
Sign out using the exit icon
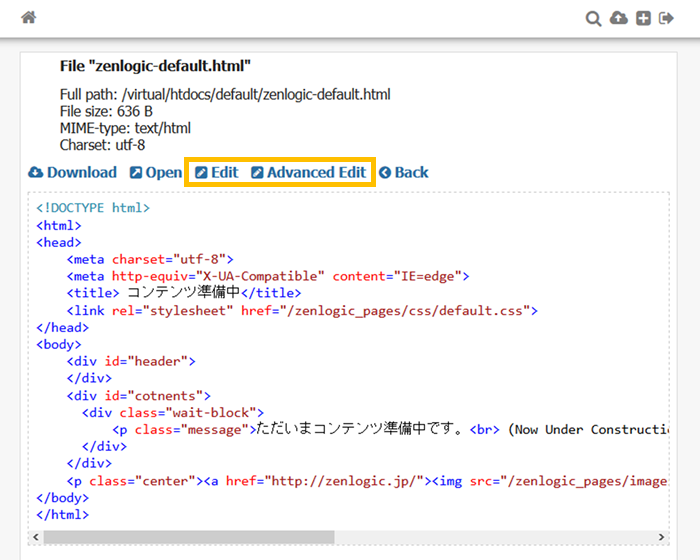point(667,18)
